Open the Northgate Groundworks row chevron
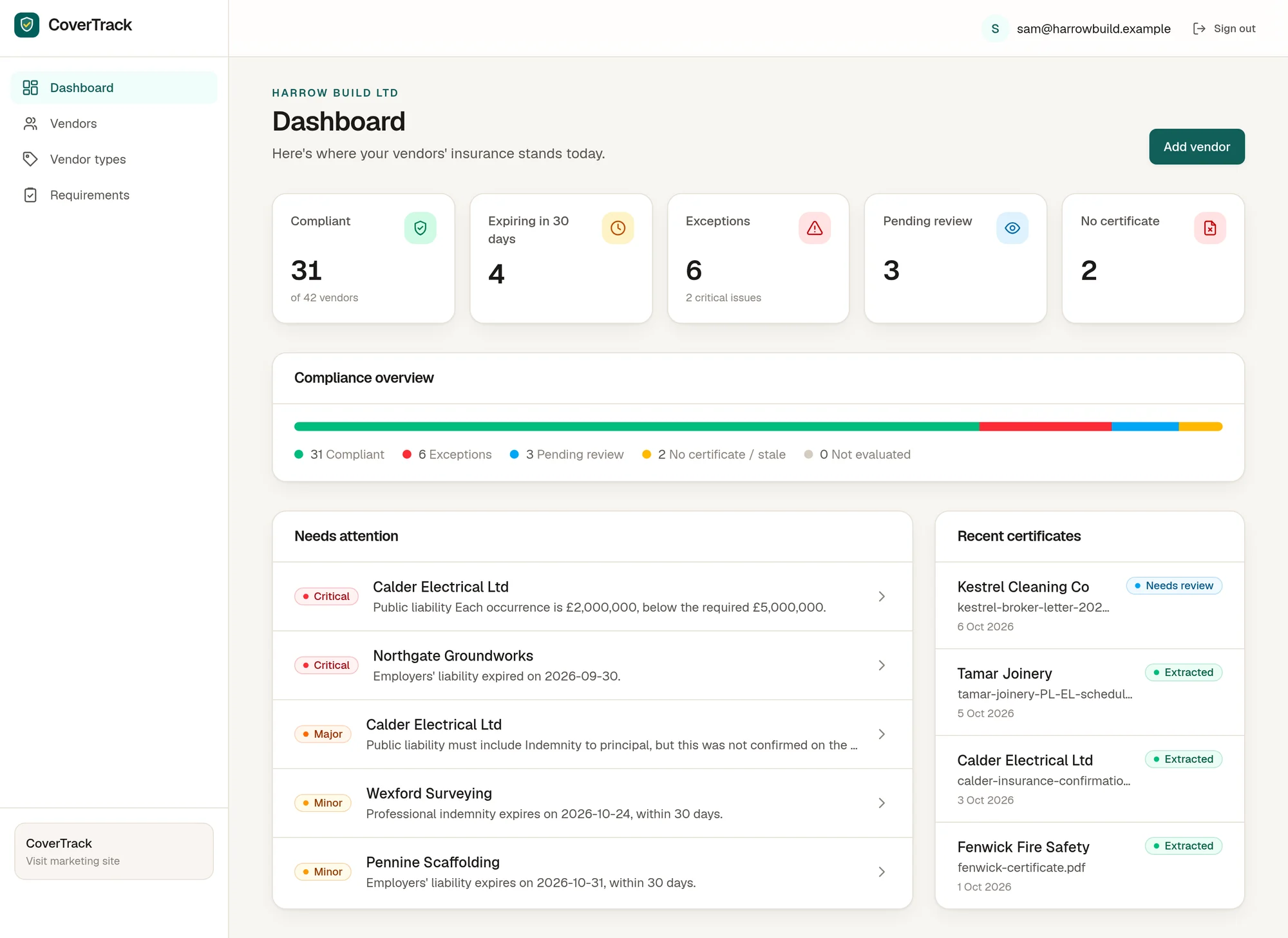 pos(882,666)
